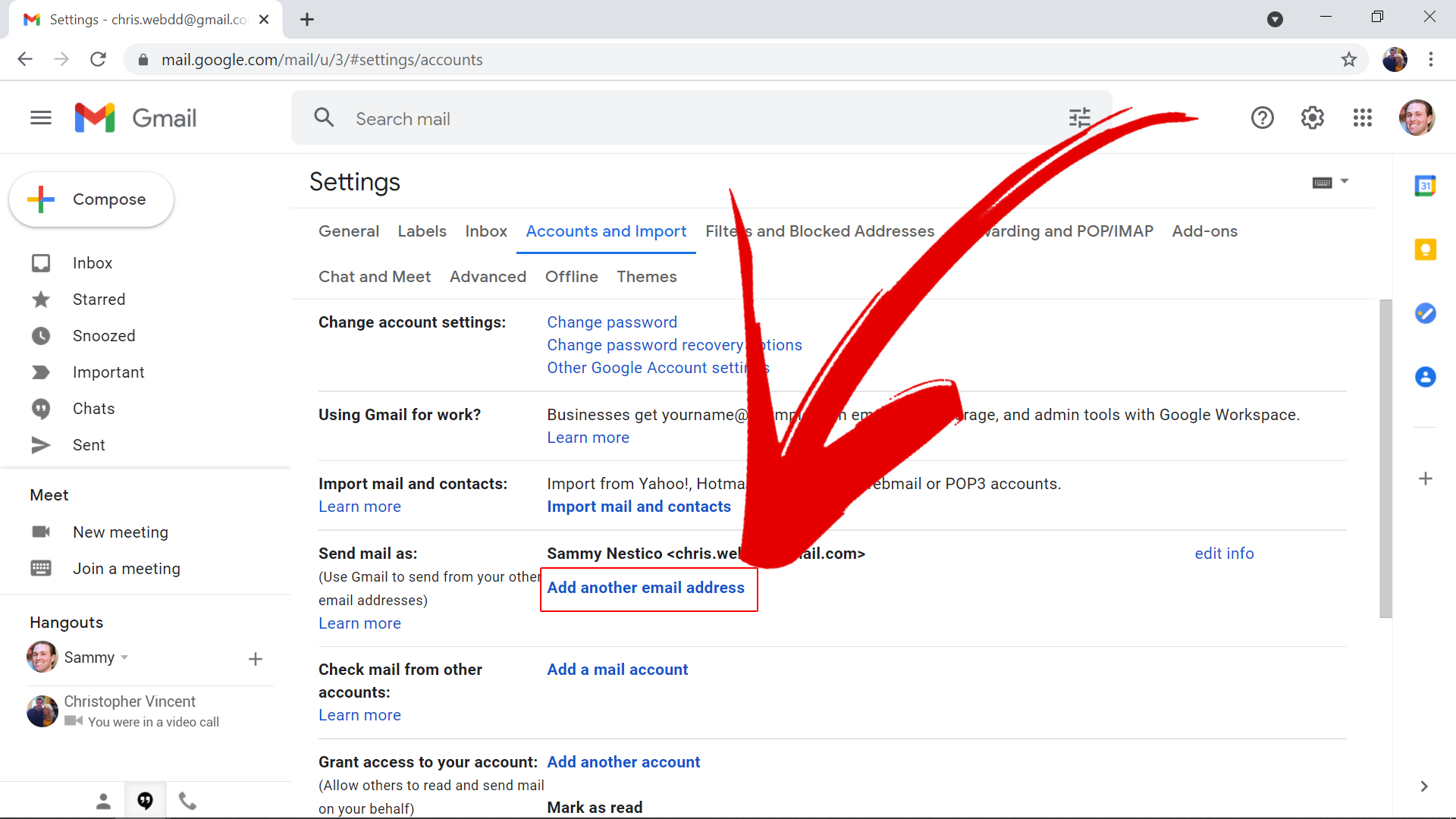Go back in Chrome
The width and height of the screenshot is (1456, 819).
(25, 59)
